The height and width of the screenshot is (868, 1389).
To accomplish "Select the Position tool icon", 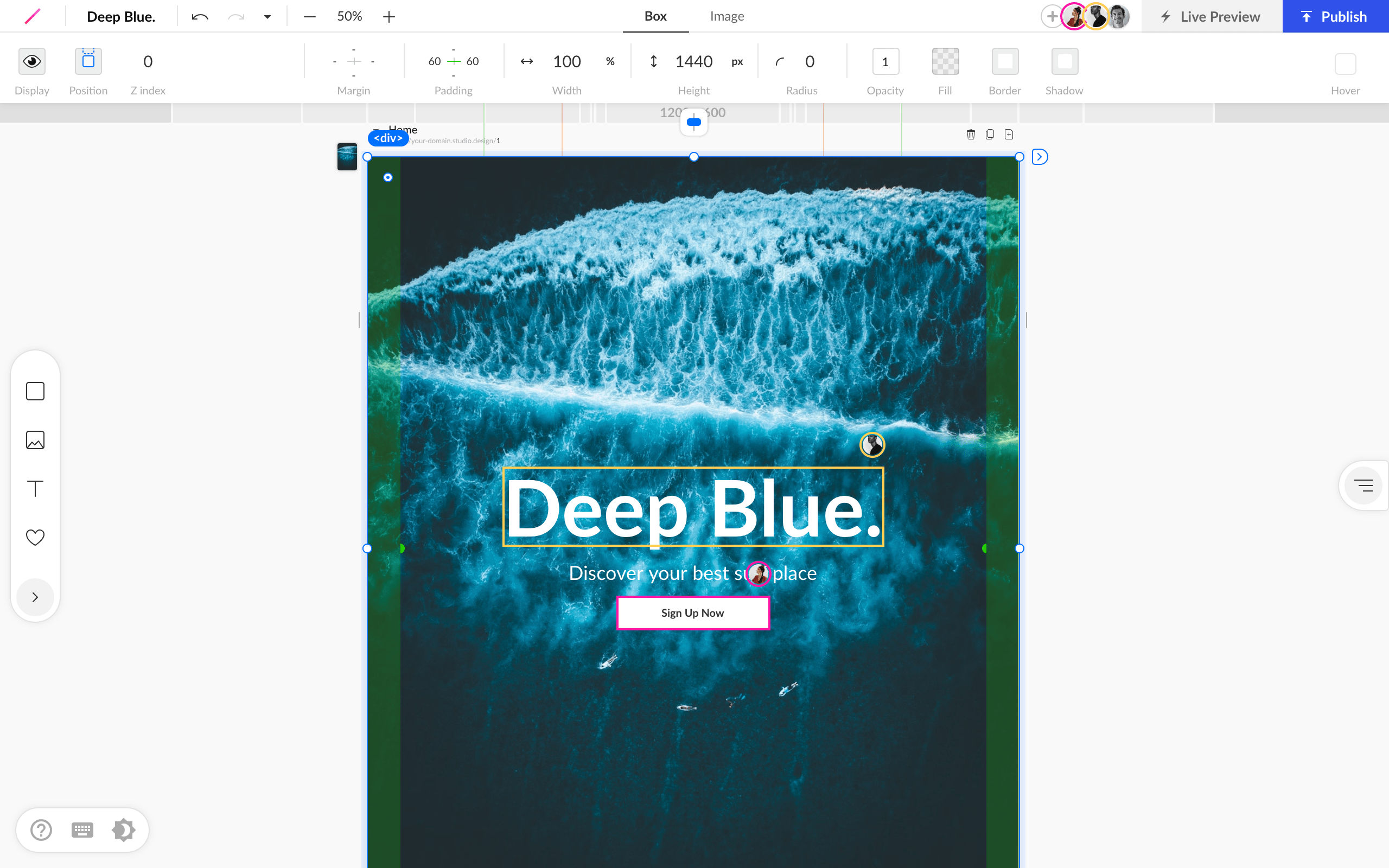I will 88,61.
